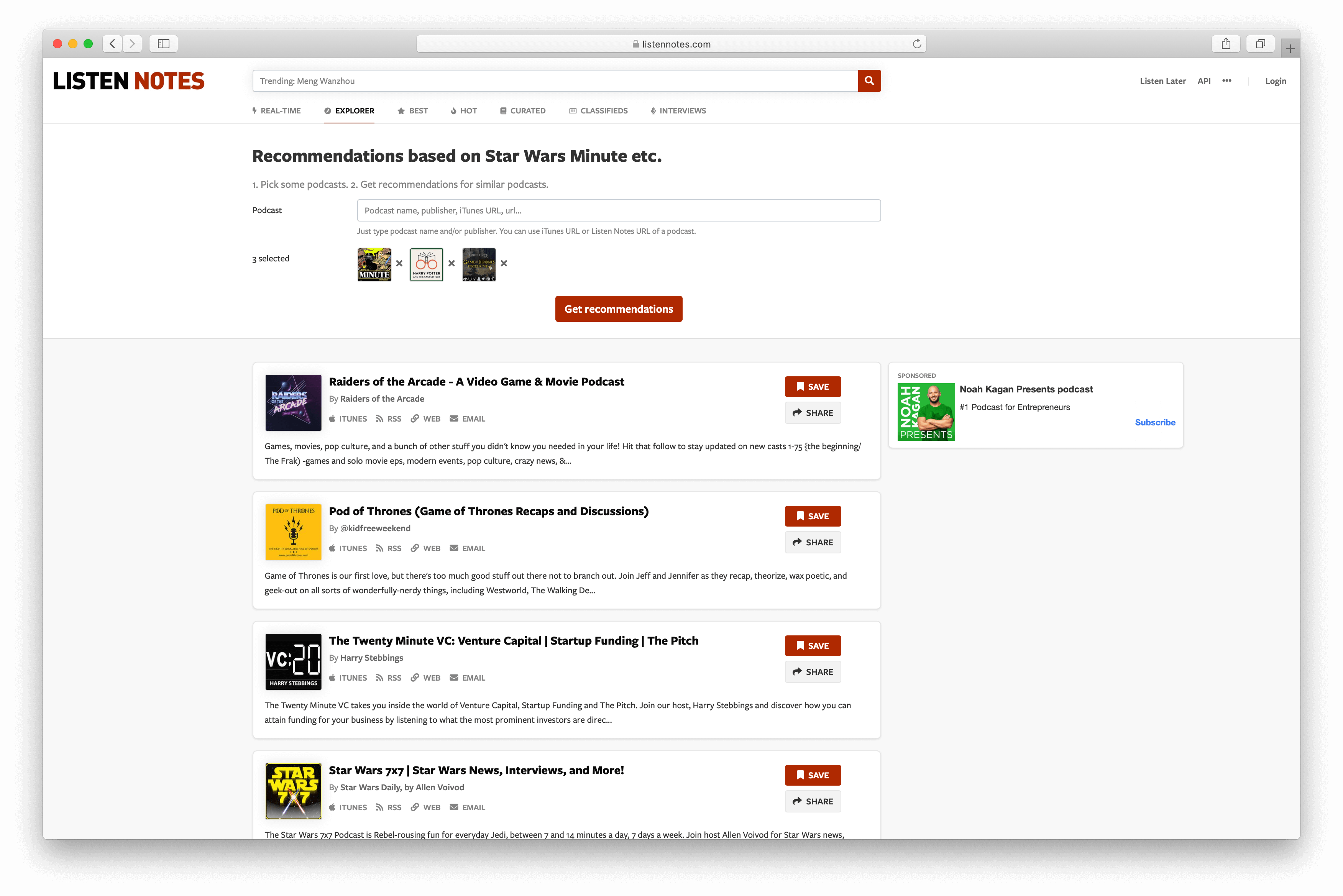Open the Listen Later link

[1162, 81]
